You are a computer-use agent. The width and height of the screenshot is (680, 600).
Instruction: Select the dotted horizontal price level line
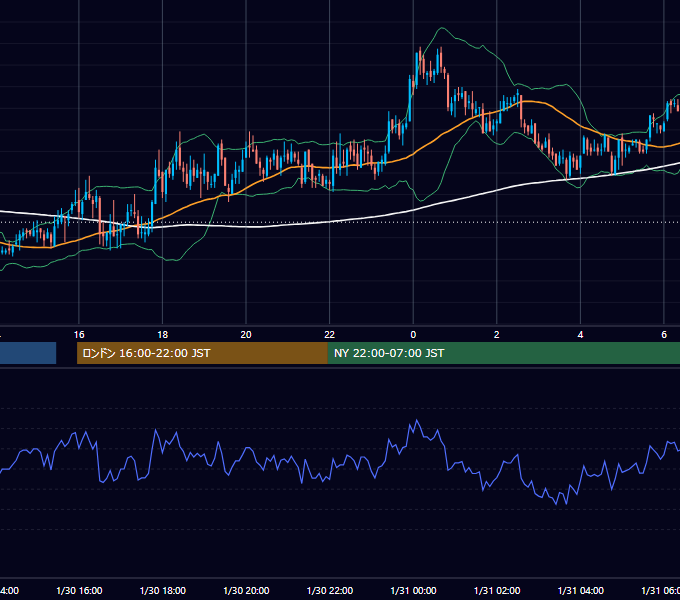point(340,222)
